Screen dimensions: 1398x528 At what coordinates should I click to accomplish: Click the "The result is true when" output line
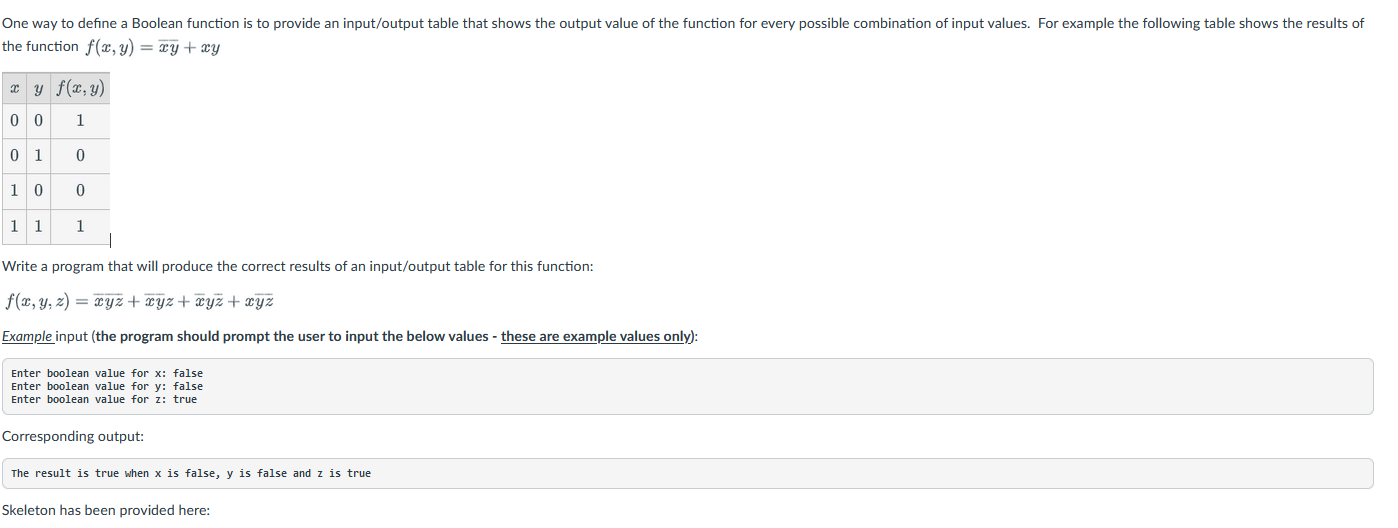191,473
